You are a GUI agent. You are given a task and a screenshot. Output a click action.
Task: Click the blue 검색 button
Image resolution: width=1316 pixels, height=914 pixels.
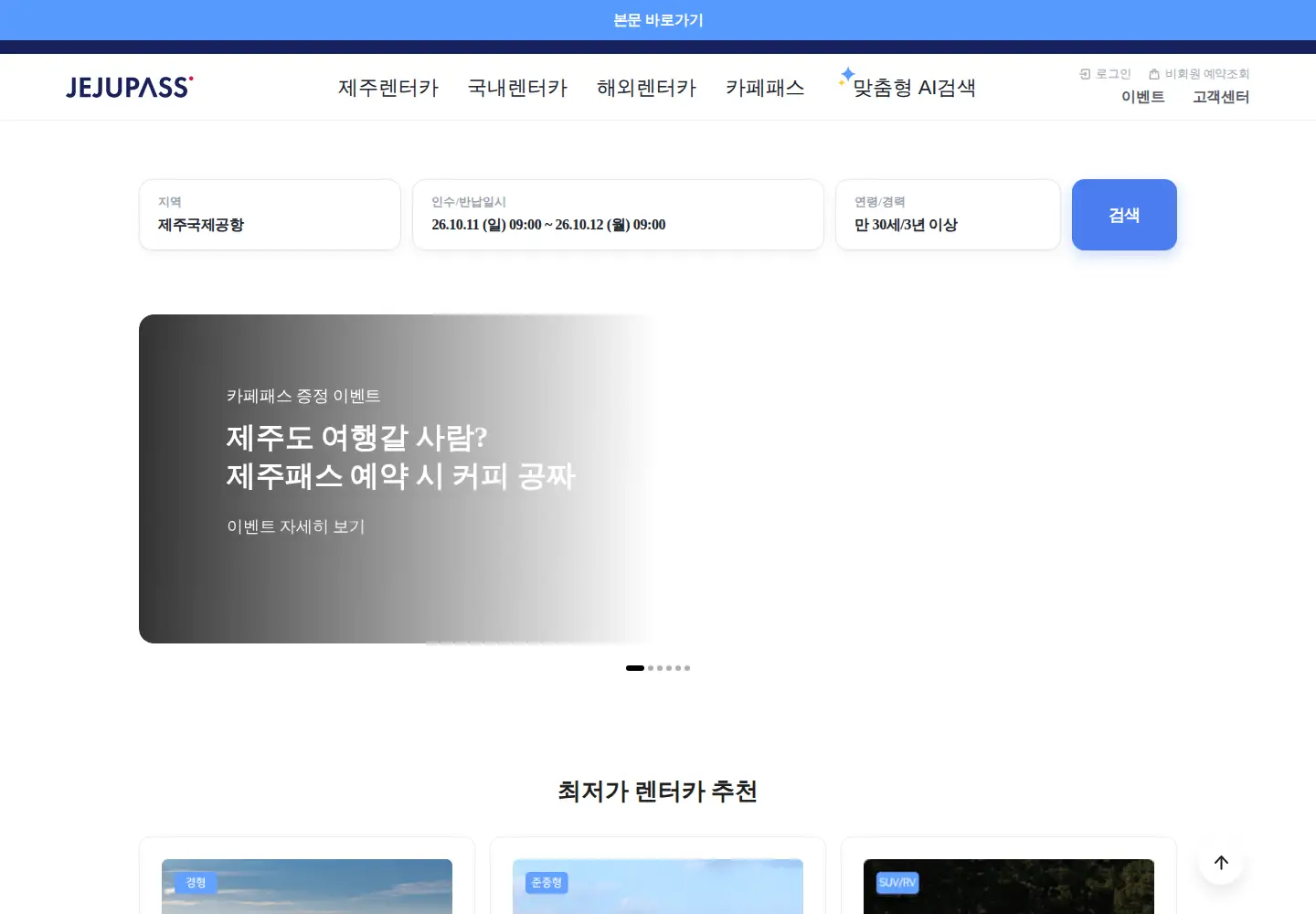click(x=1124, y=215)
